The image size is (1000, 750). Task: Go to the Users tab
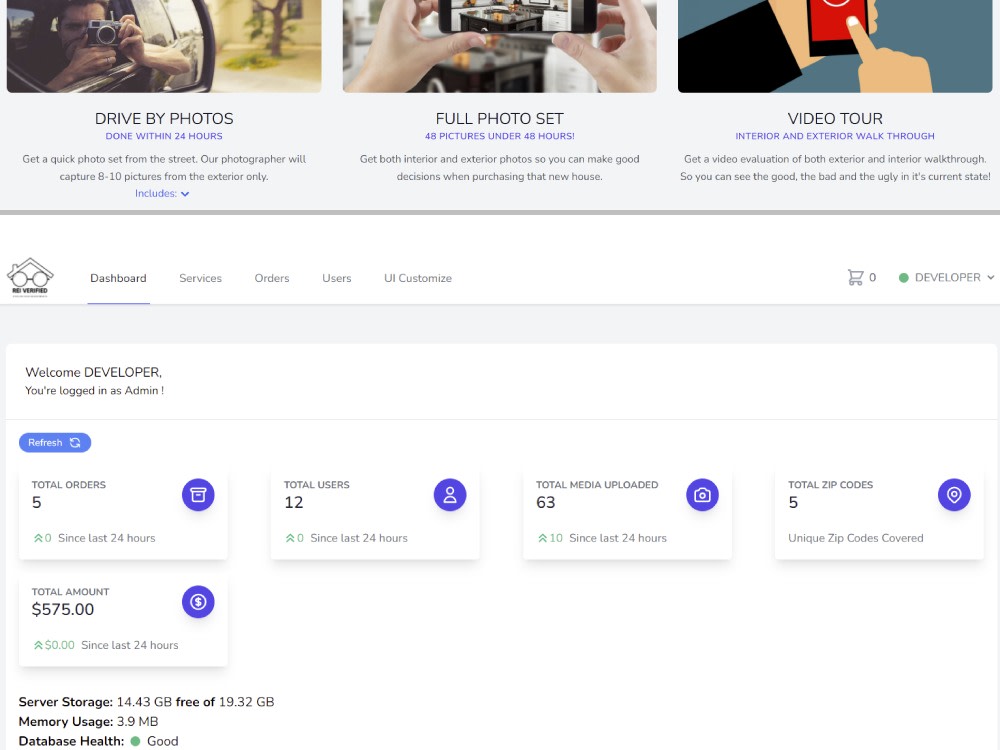tap(337, 278)
